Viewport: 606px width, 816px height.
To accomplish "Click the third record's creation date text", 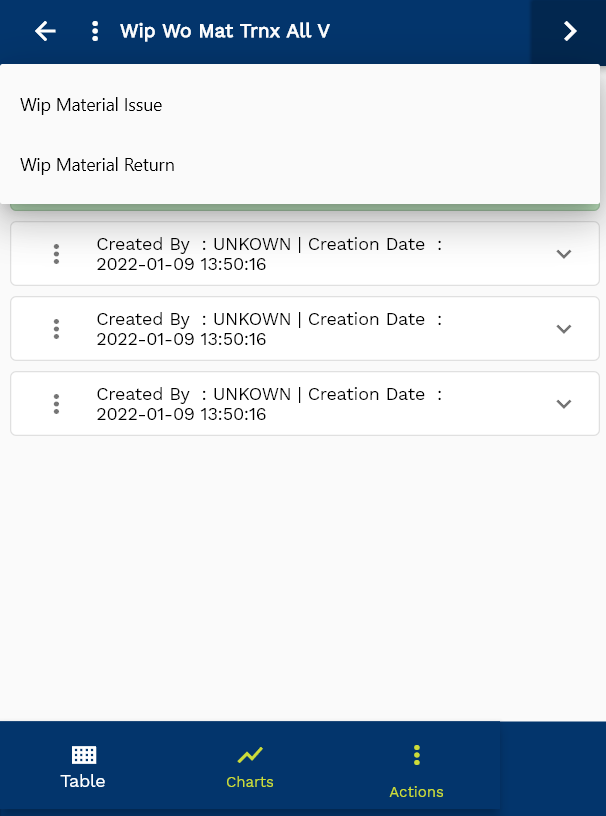I will (181, 414).
